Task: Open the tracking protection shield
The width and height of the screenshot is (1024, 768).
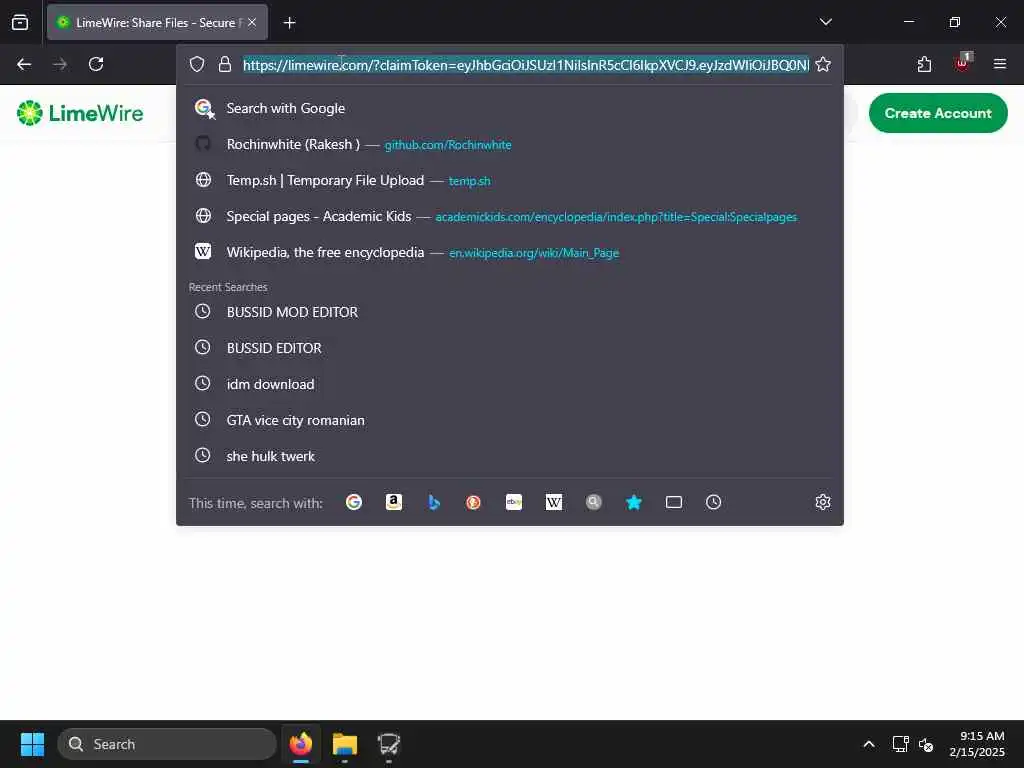Action: tap(197, 64)
